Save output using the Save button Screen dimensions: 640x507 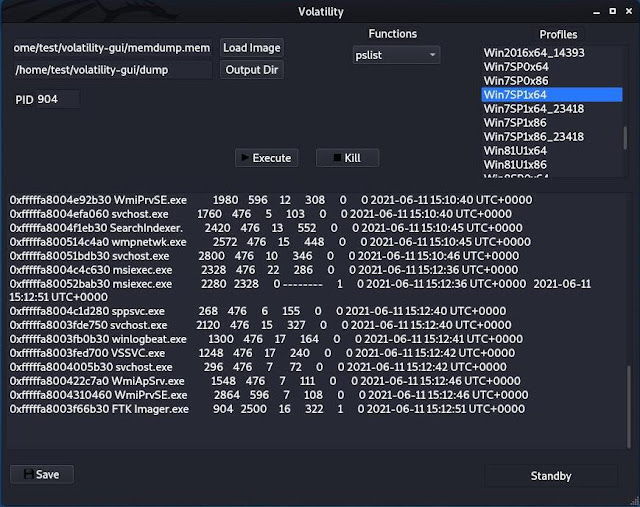(42, 474)
